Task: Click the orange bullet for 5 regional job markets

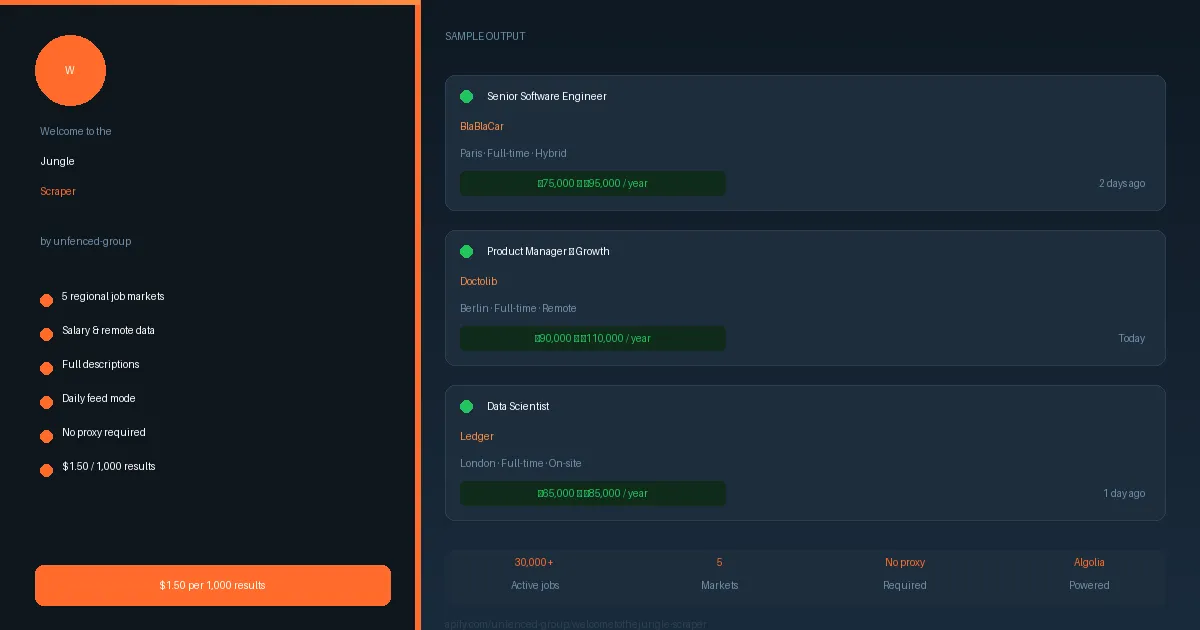Action: click(x=46, y=300)
